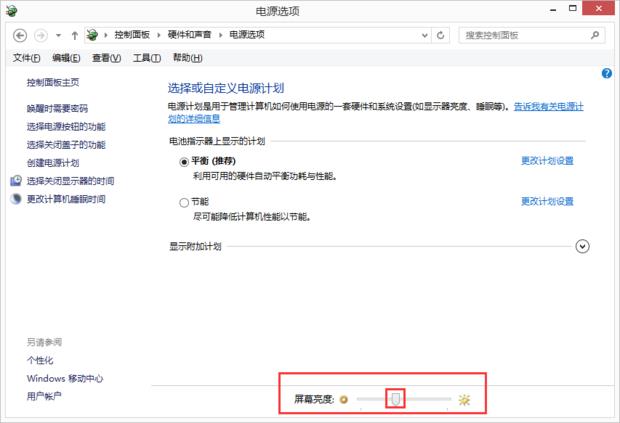
Task: Click 电源选项 in the breadcrumb path
Action: [x=247, y=35]
